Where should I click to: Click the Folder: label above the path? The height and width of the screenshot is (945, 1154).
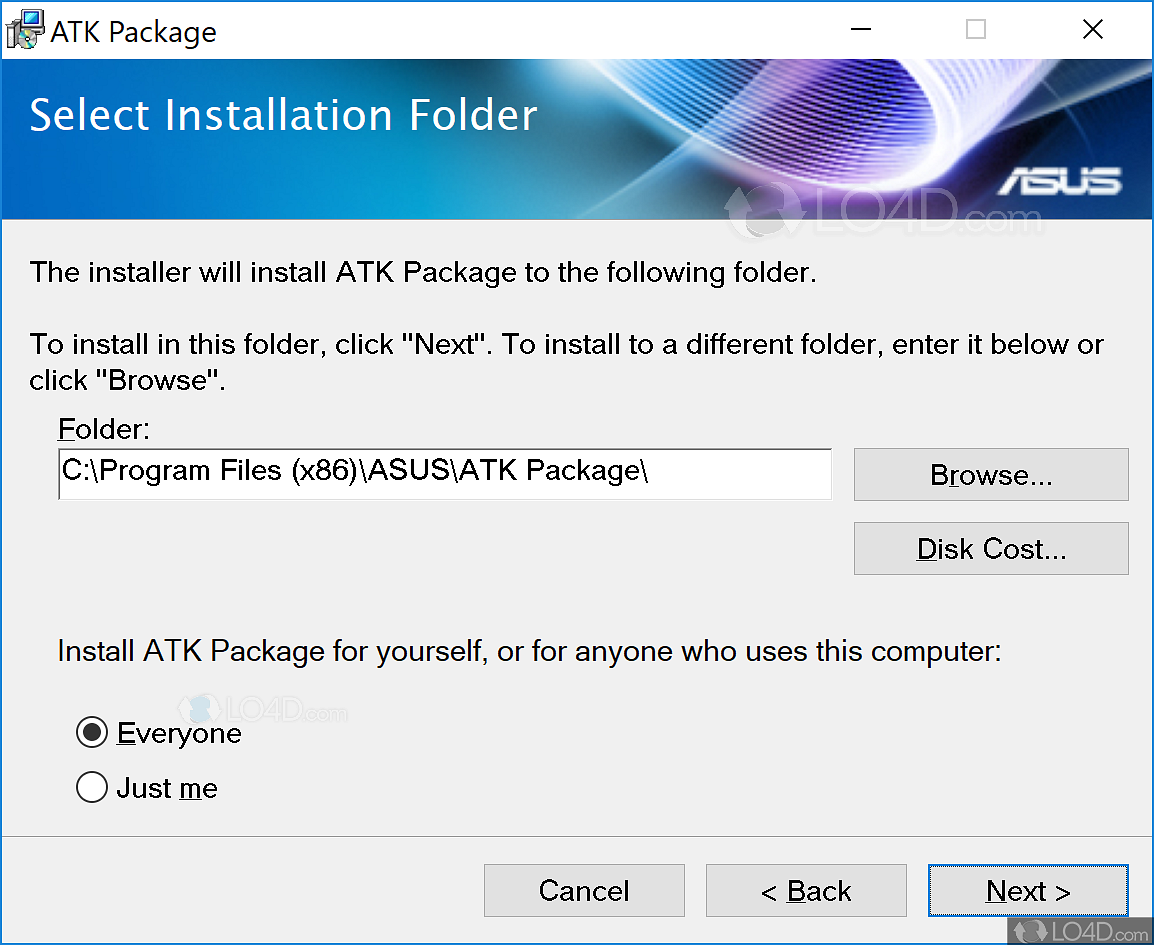104,429
